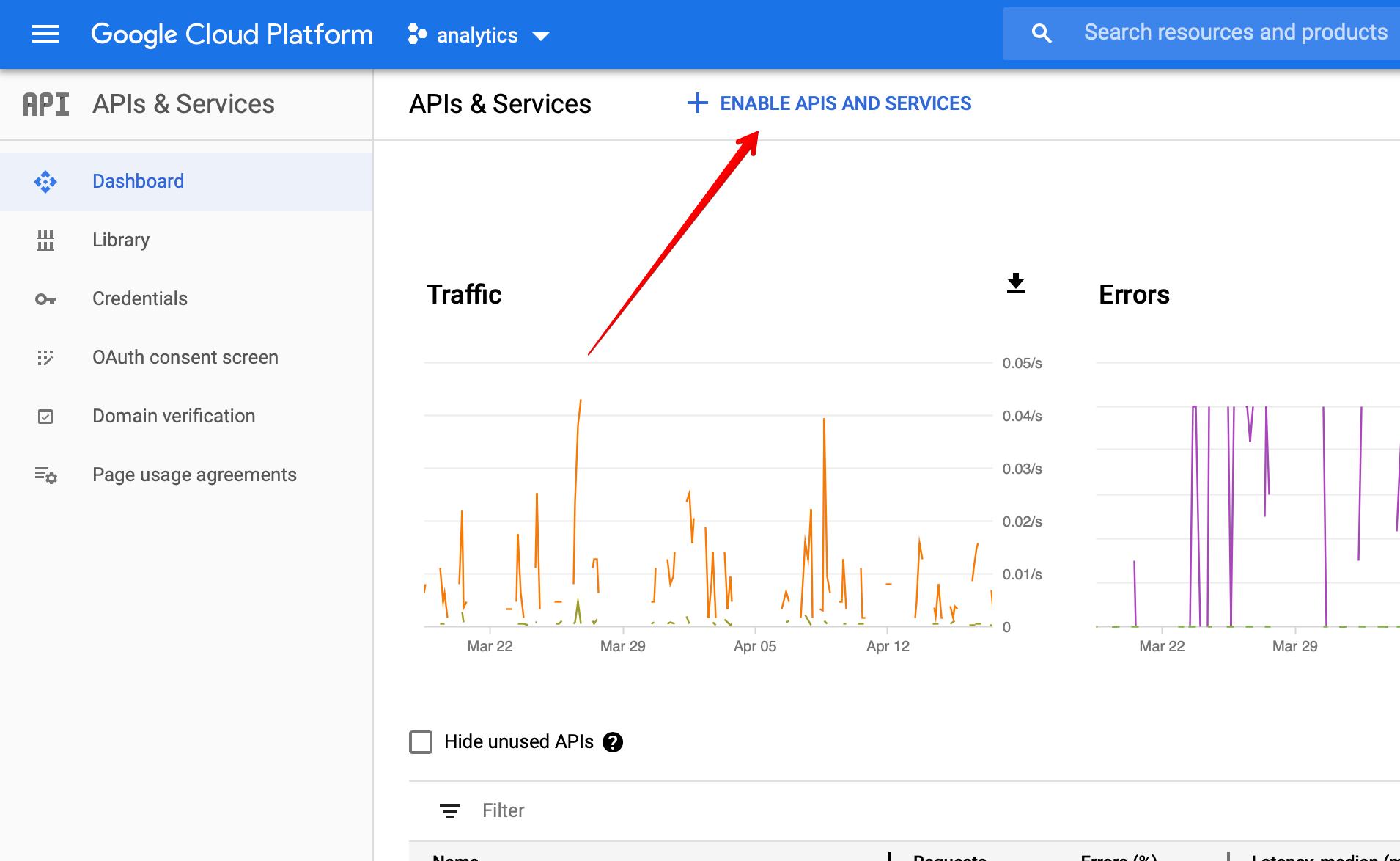Click the Errors chart heading
Screen dimensions: 1400x861
[x=1134, y=295]
